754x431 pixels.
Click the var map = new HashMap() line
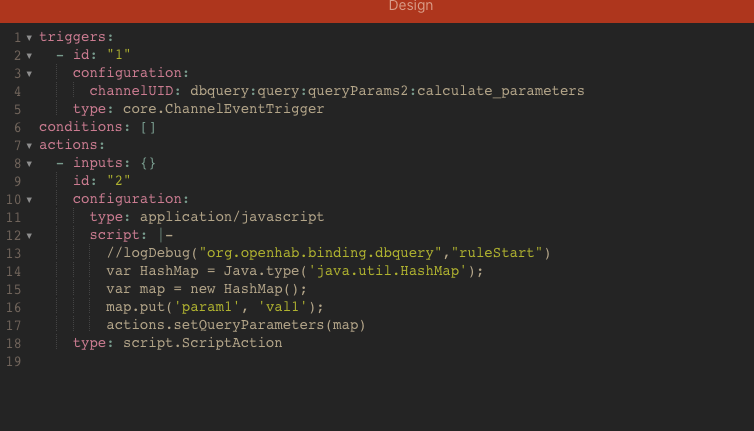click(x=207, y=289)
